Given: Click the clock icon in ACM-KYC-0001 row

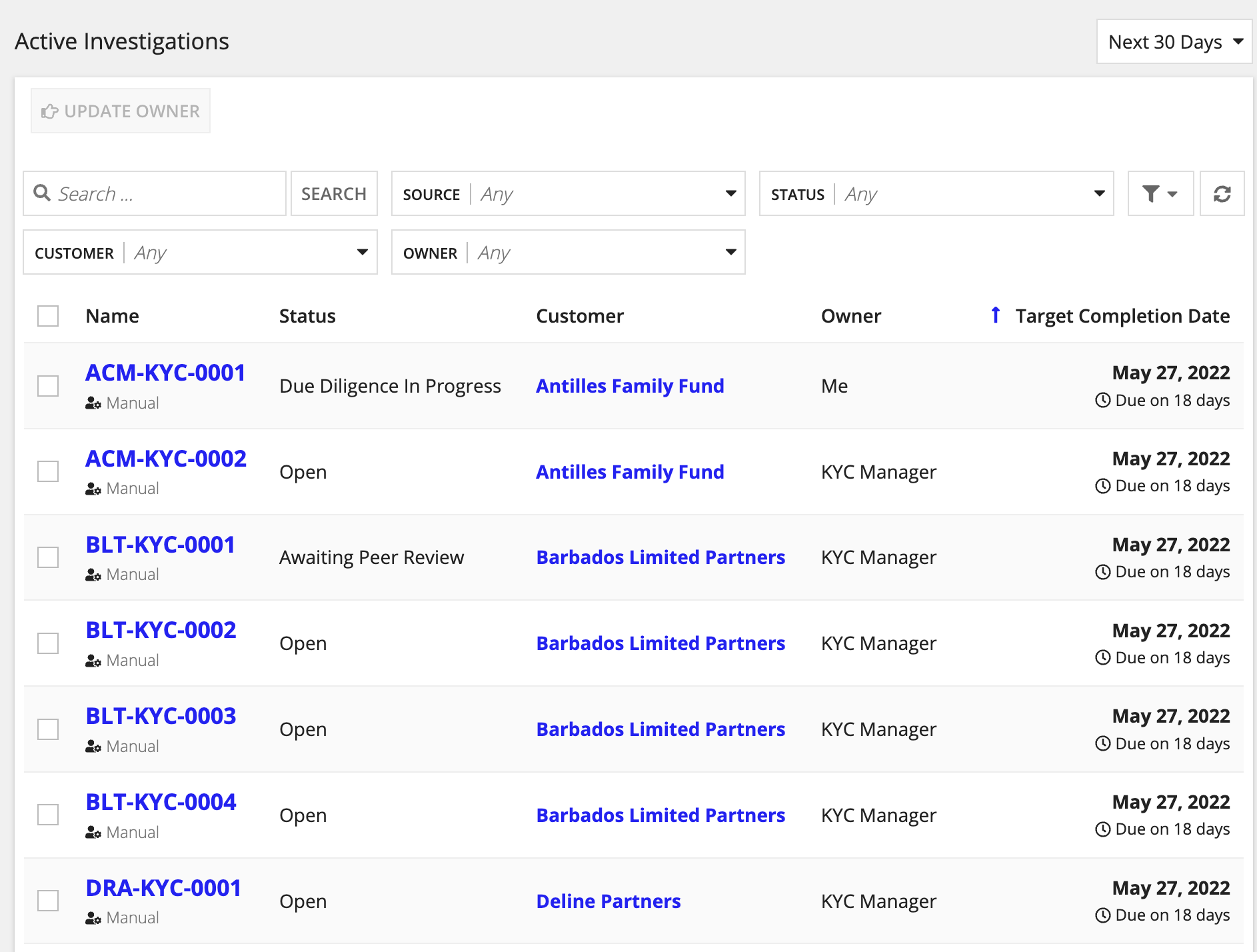Looking at the screenshot, I should pos(1103,401).
